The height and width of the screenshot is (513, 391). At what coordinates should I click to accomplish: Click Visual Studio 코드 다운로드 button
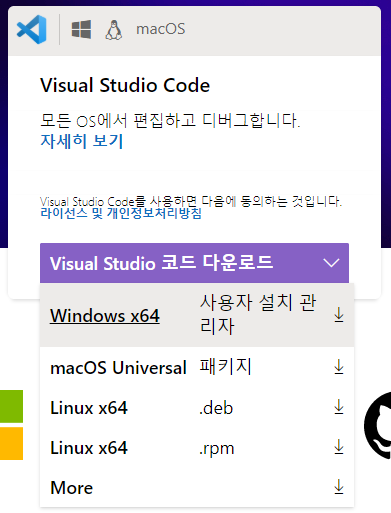pos(194,263)
